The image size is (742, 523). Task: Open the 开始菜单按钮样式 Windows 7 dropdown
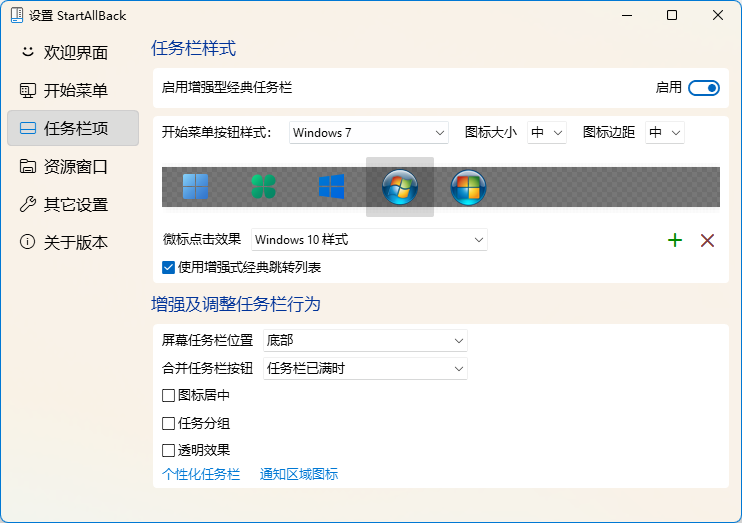[x=369, y=133]
